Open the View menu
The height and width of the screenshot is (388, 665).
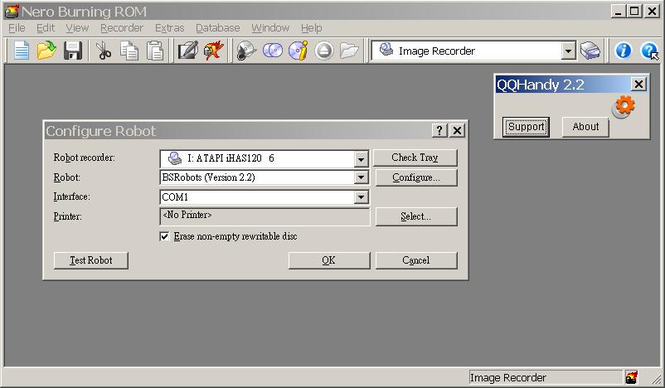click(x=77, y=28)
